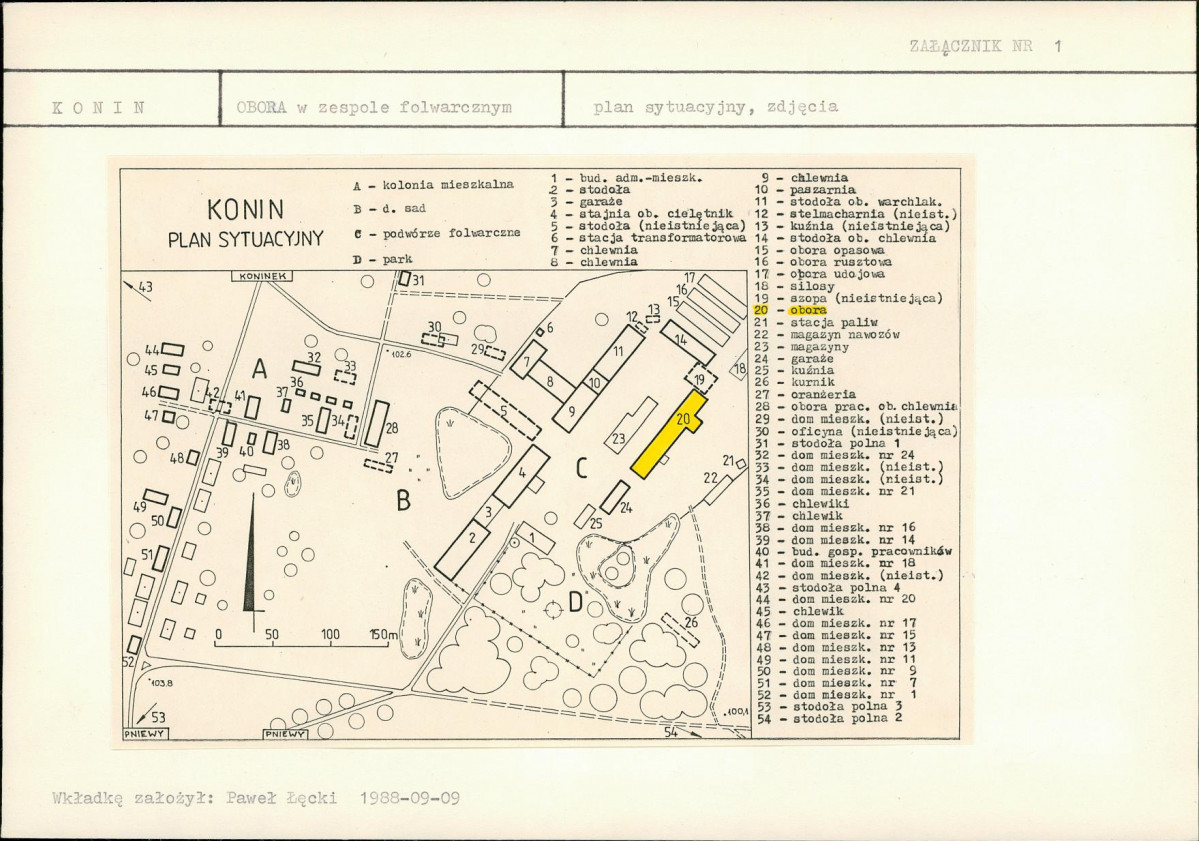This screenshot has height=841, width=1199.
Task: Select legend entry 27 oranżeria
Action: pos(805,395)
